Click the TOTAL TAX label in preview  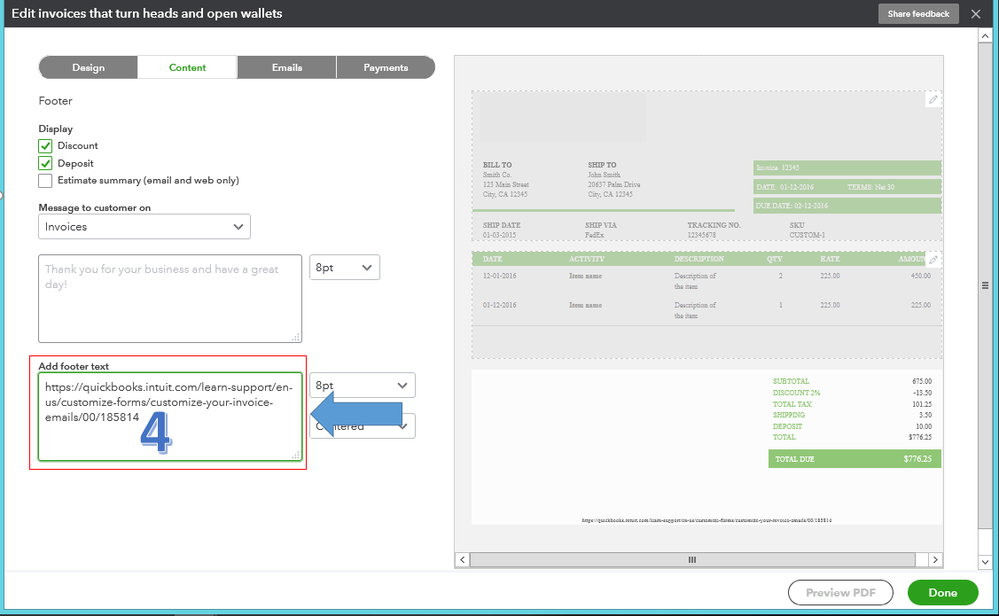[792, 404]
